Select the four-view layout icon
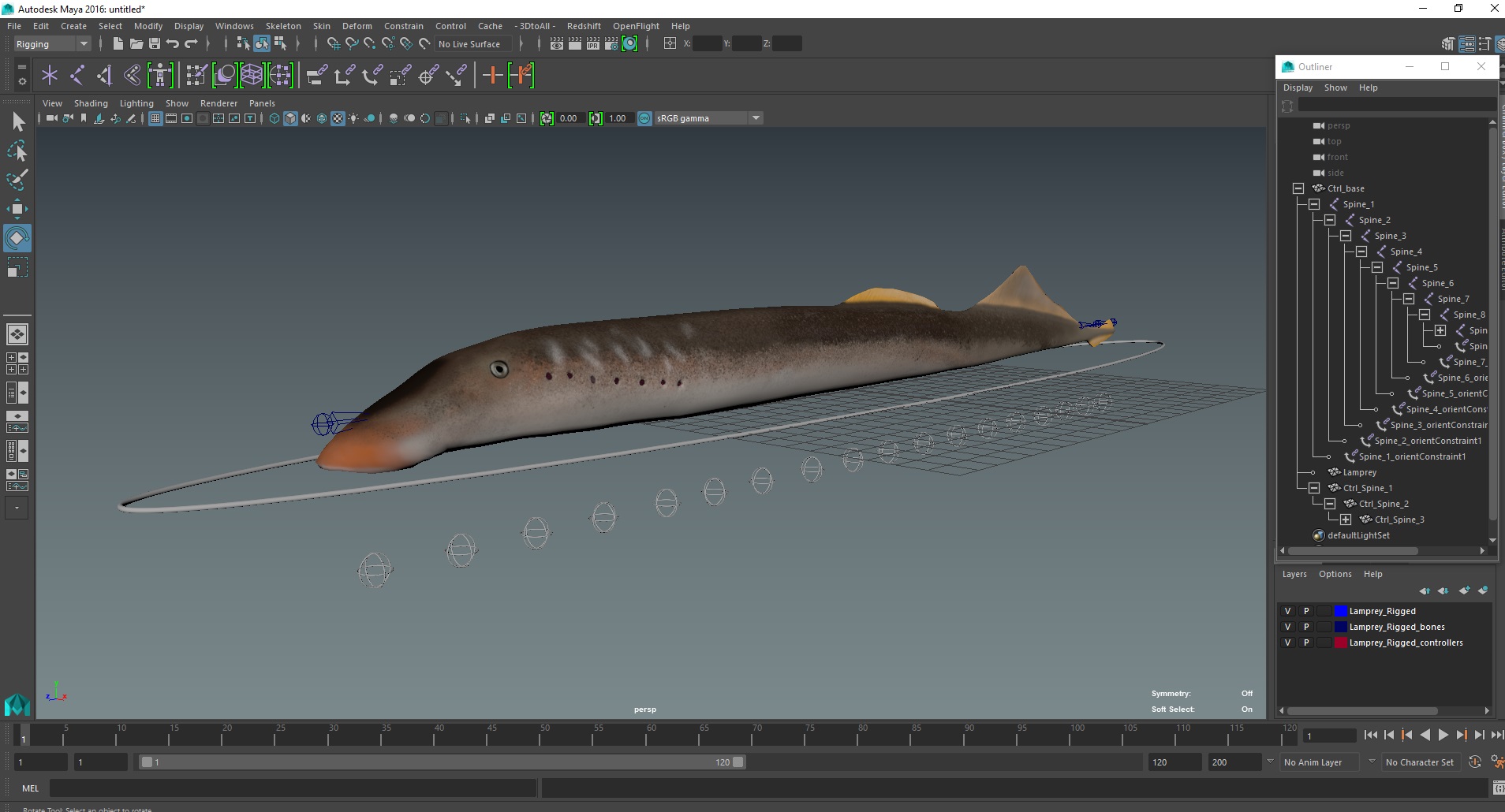Screen dimensions: 1505x812 17,363
